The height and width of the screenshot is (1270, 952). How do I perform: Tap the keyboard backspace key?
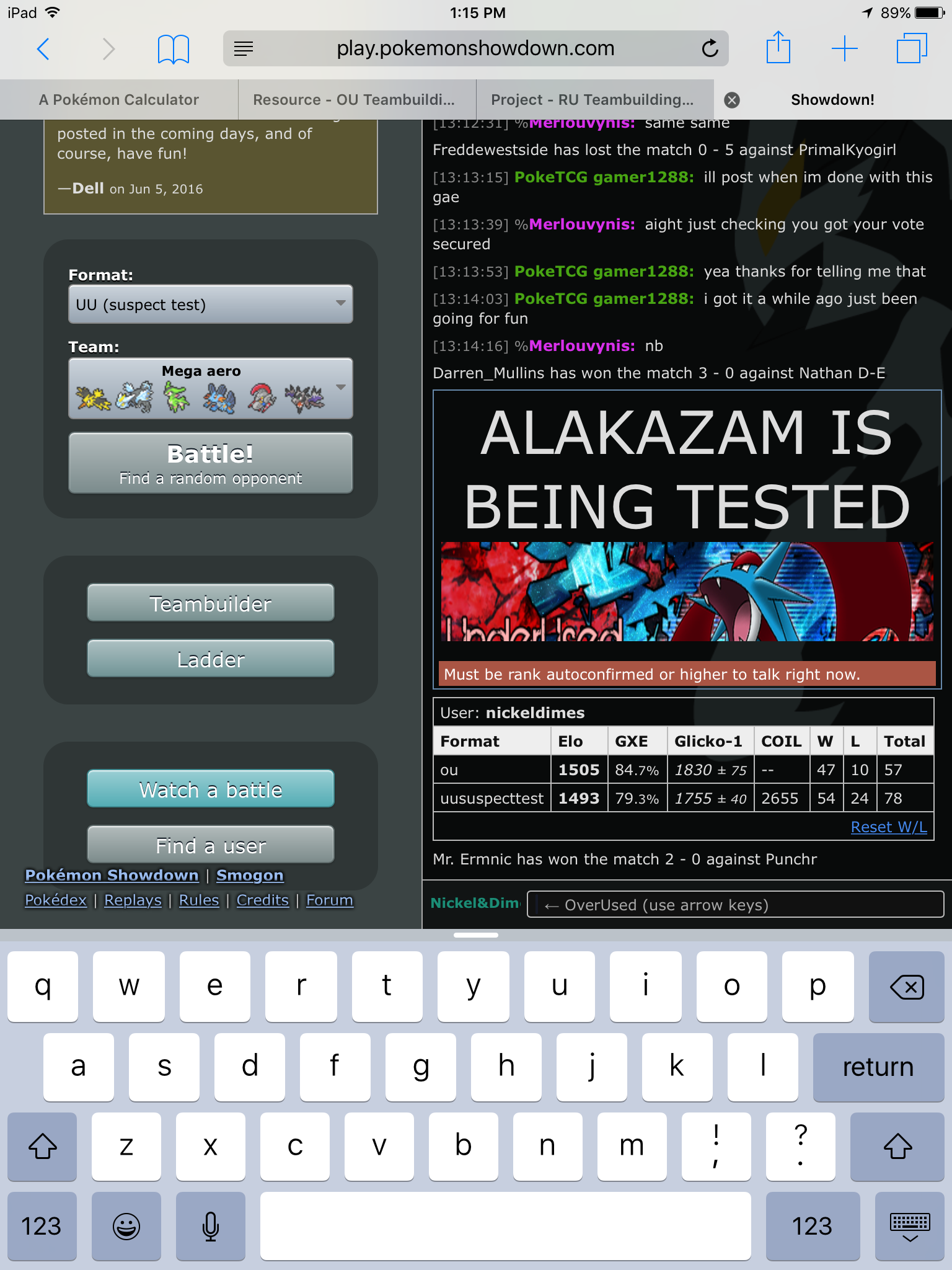(x=906, y=987)
